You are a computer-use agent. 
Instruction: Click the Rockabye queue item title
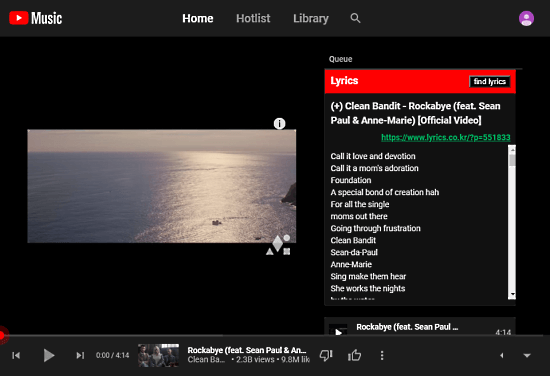pyautogui.click(x=407, y=327)
